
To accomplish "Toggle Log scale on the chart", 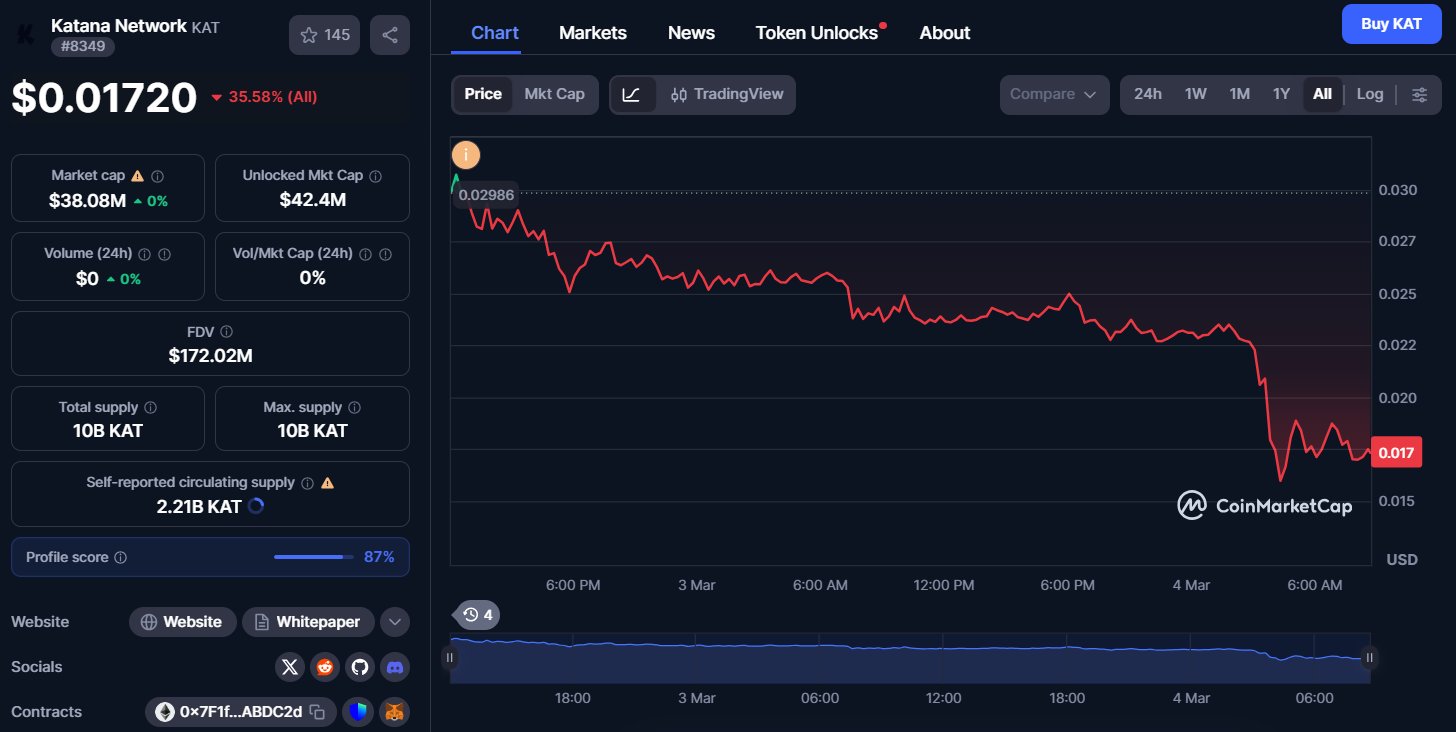I will pos(1369,94).
